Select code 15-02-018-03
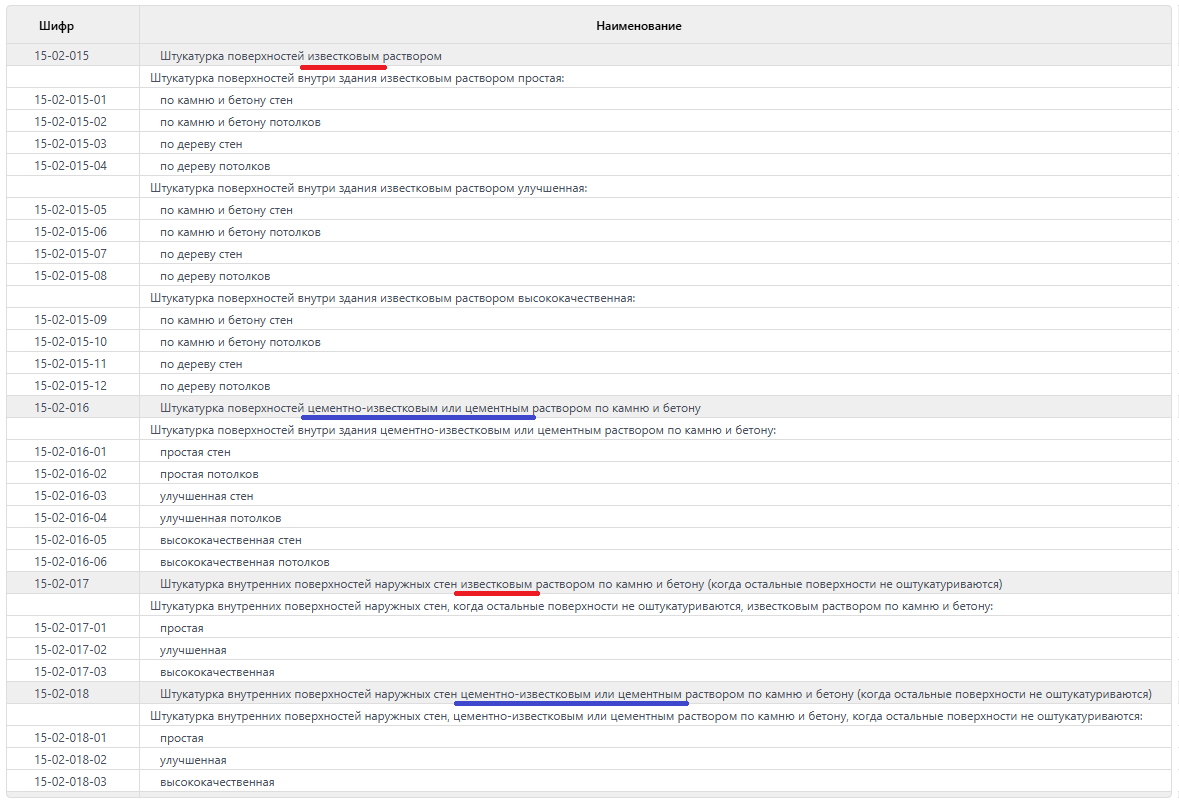Screen dimensions: 1179x802 (x=71, y=782)
